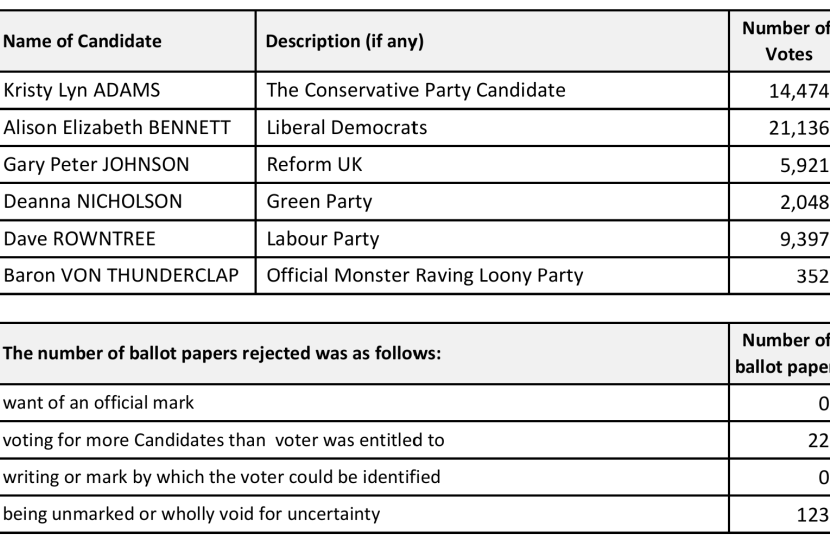
Task: Select the "Liberal Democrats" description cell
Action: 347,128
